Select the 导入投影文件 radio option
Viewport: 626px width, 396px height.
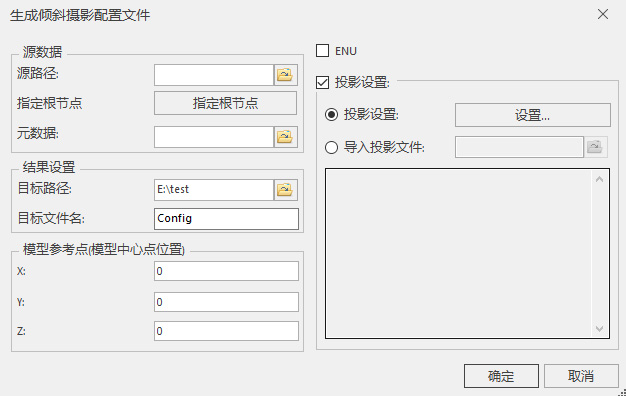pyautogui.click(x=331, y=147)
